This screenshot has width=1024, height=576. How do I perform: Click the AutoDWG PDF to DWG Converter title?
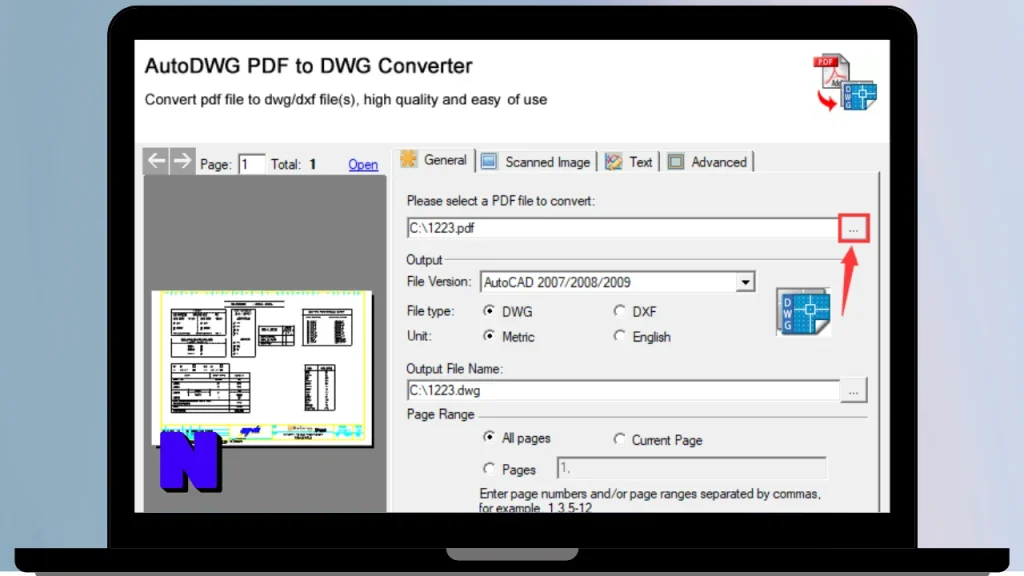(x=308, y=66)
